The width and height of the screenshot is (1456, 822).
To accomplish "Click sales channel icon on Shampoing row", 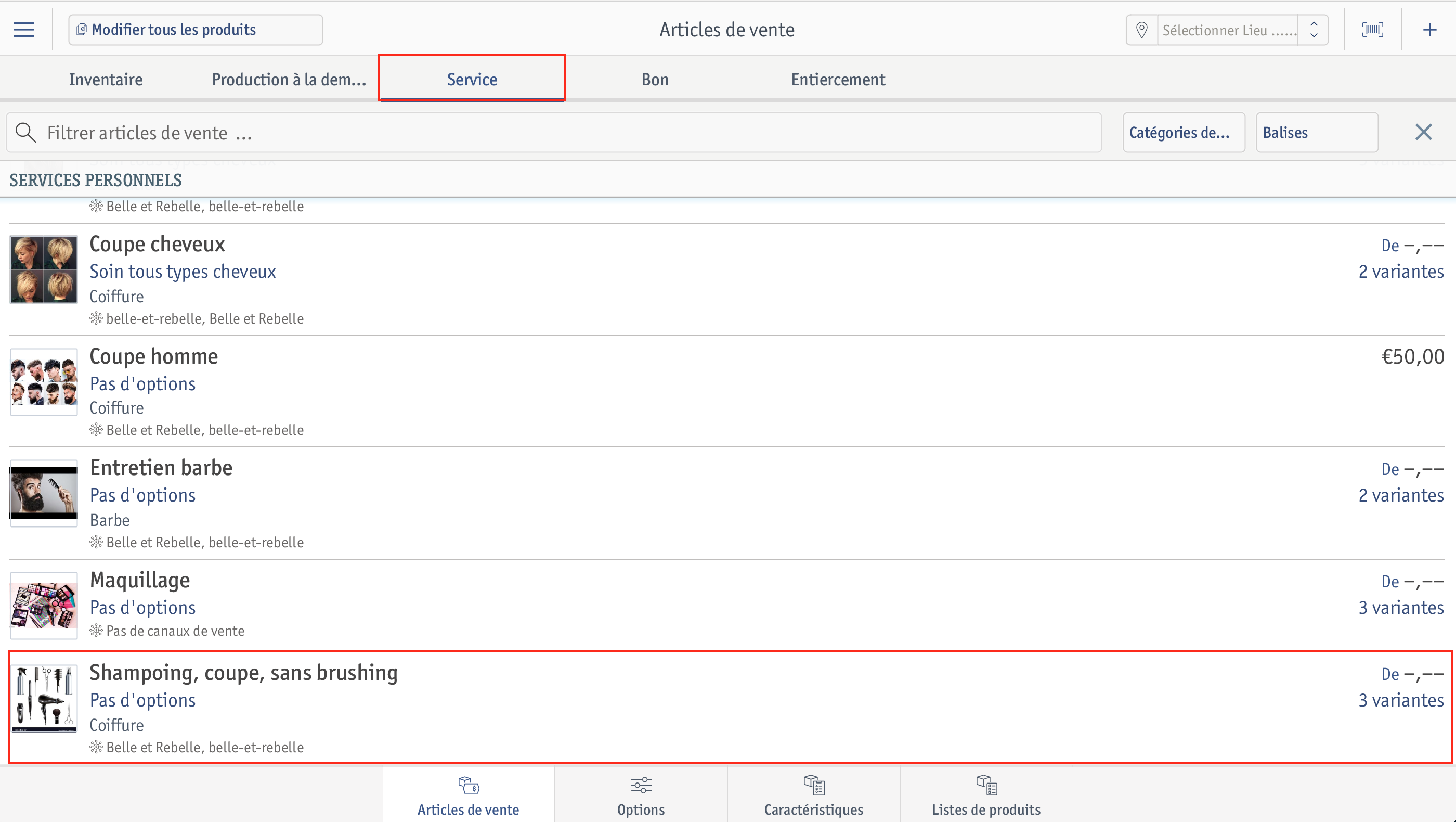I will (96, 747).
